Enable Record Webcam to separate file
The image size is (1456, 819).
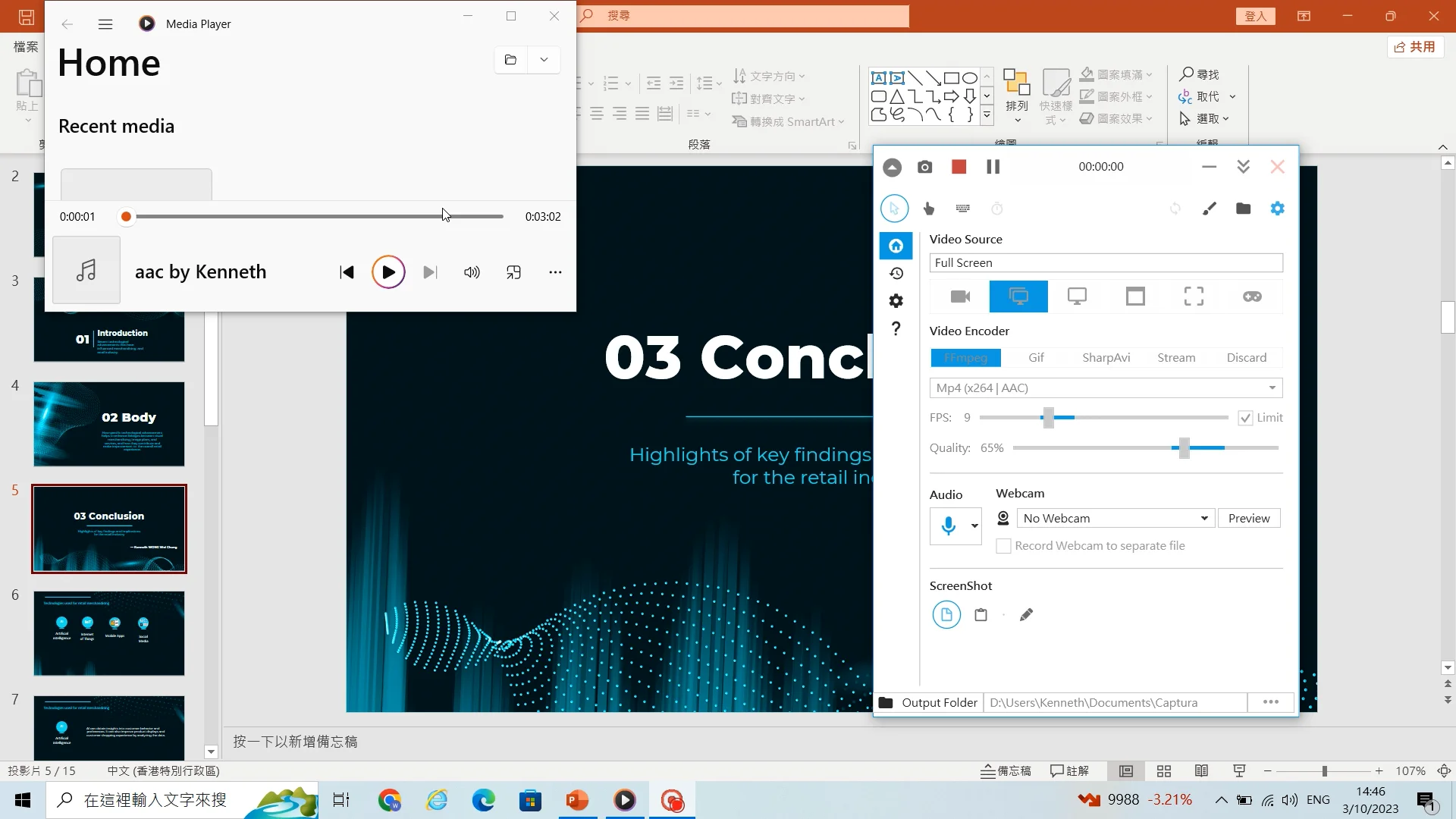(1003, 546)
